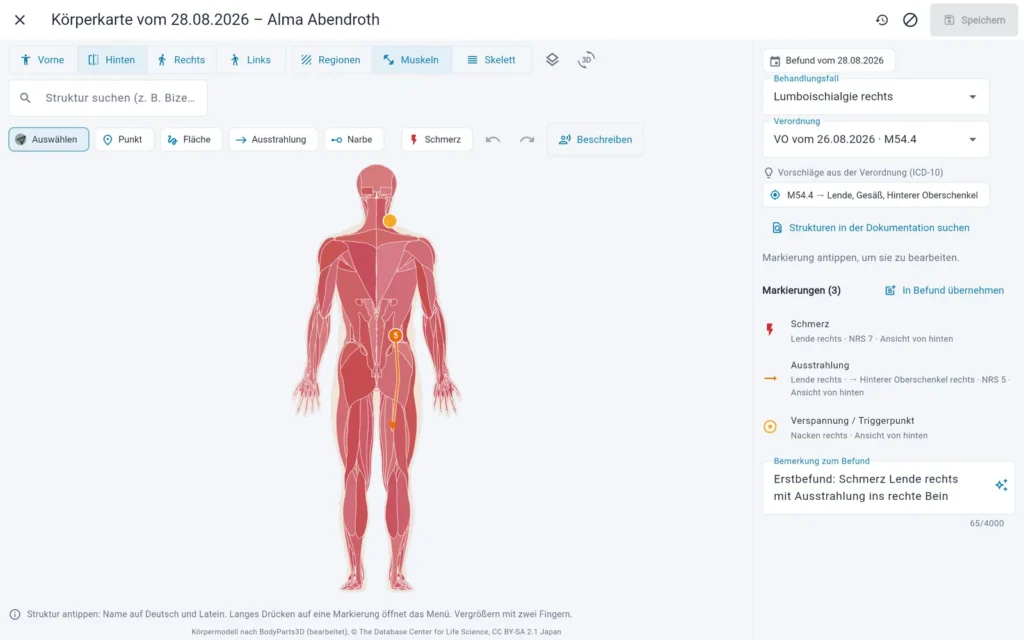Select the Muskeln layer
1024x640 pixels.
pos(411,59)
